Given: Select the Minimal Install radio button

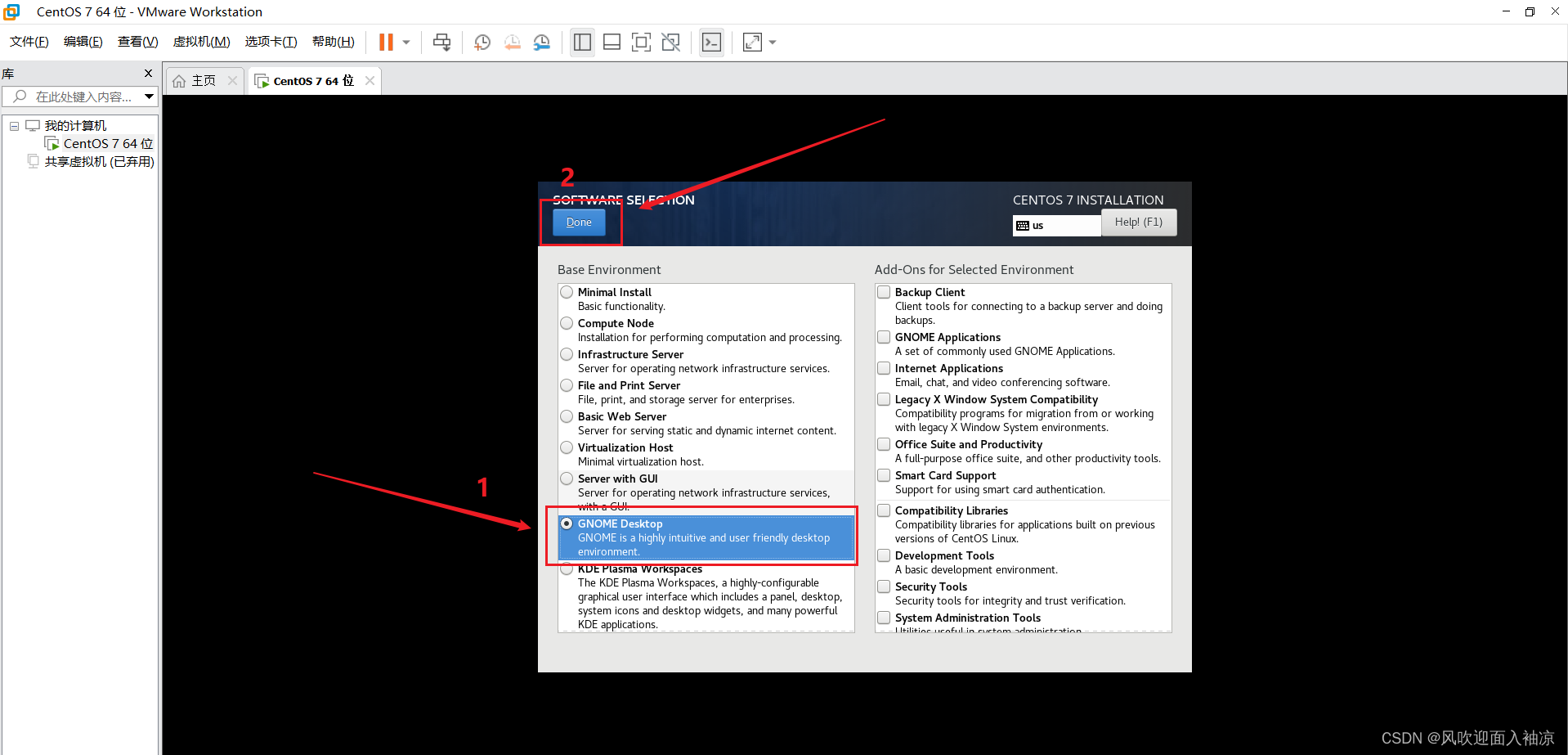Looking at the screenshot, I should click(x=567, y=292).
